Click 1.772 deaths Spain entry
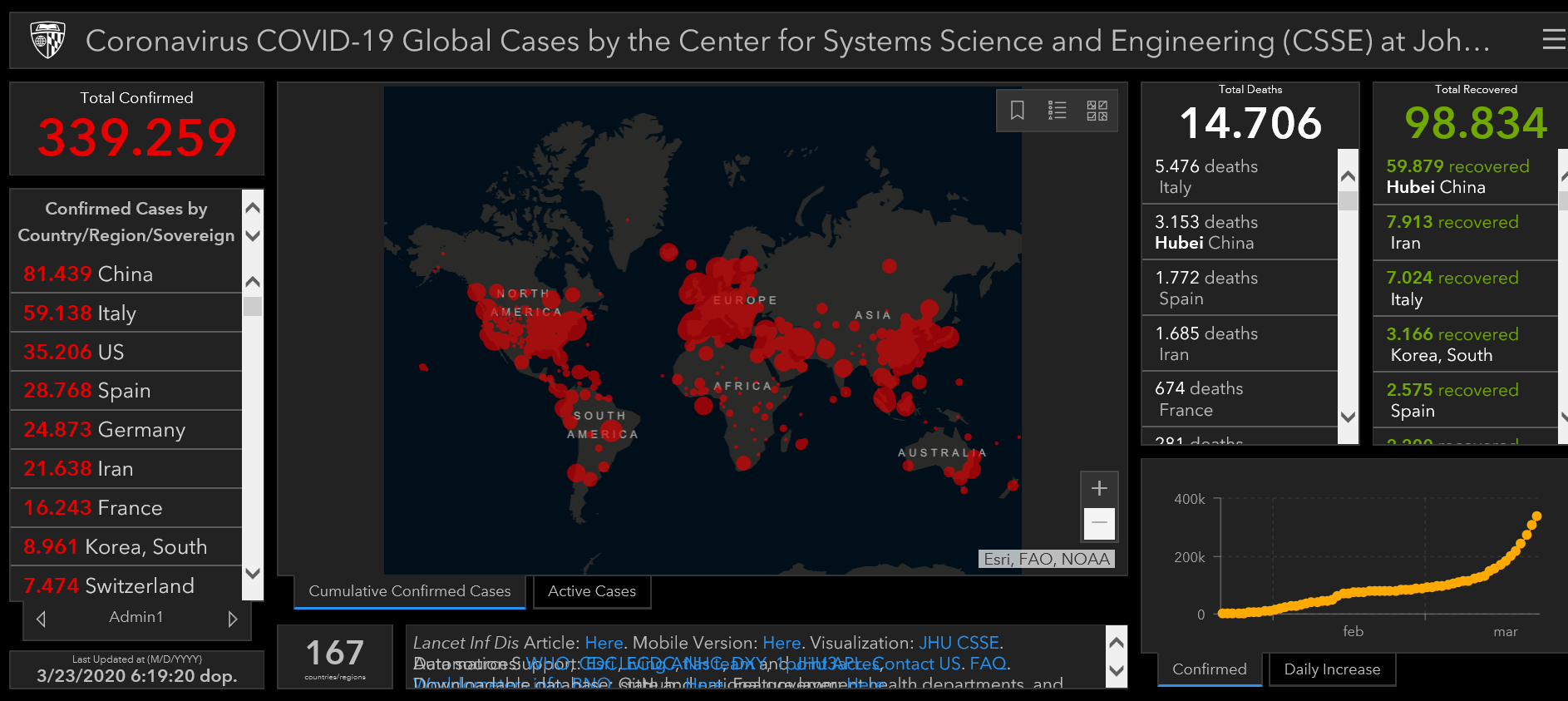 coord(1240,288)
